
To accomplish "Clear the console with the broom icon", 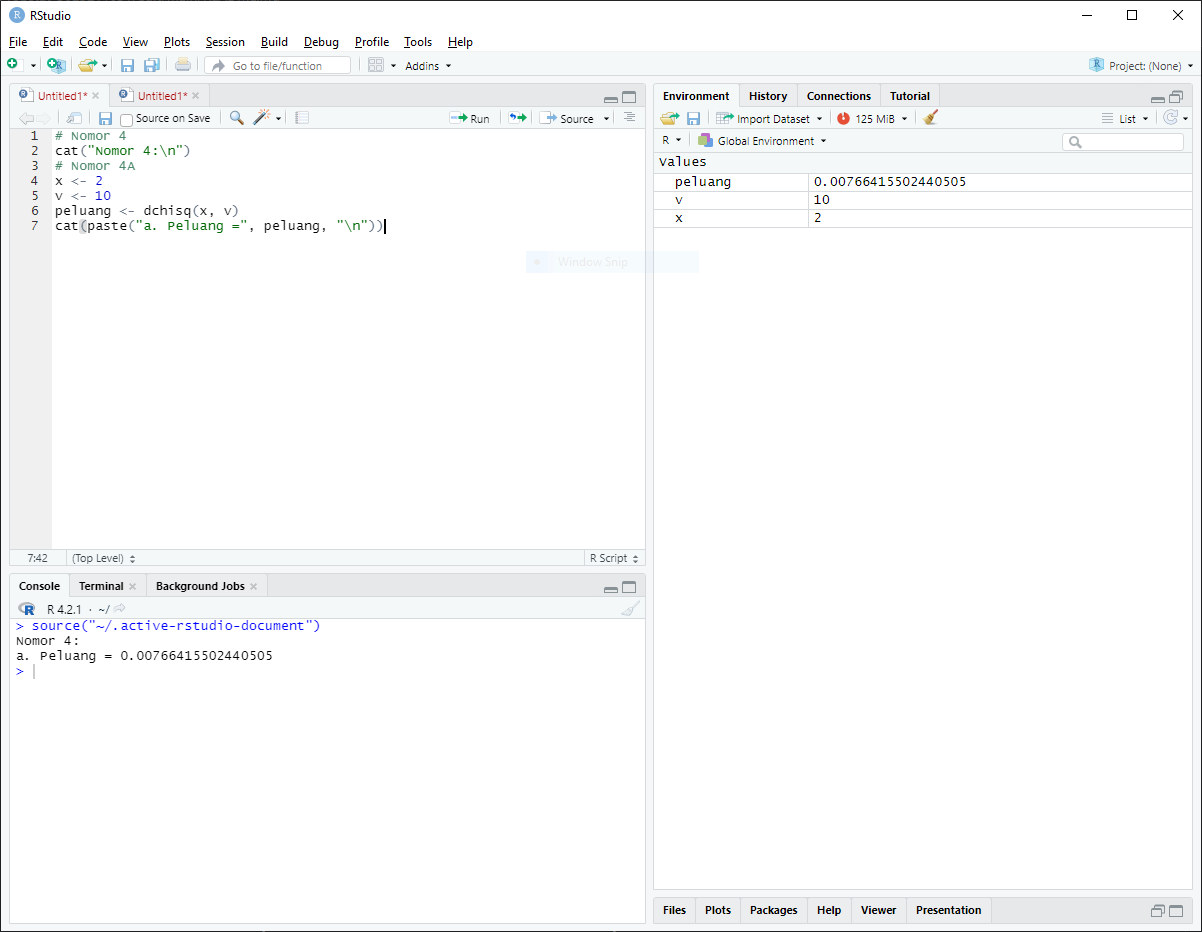I will point(630,608).
